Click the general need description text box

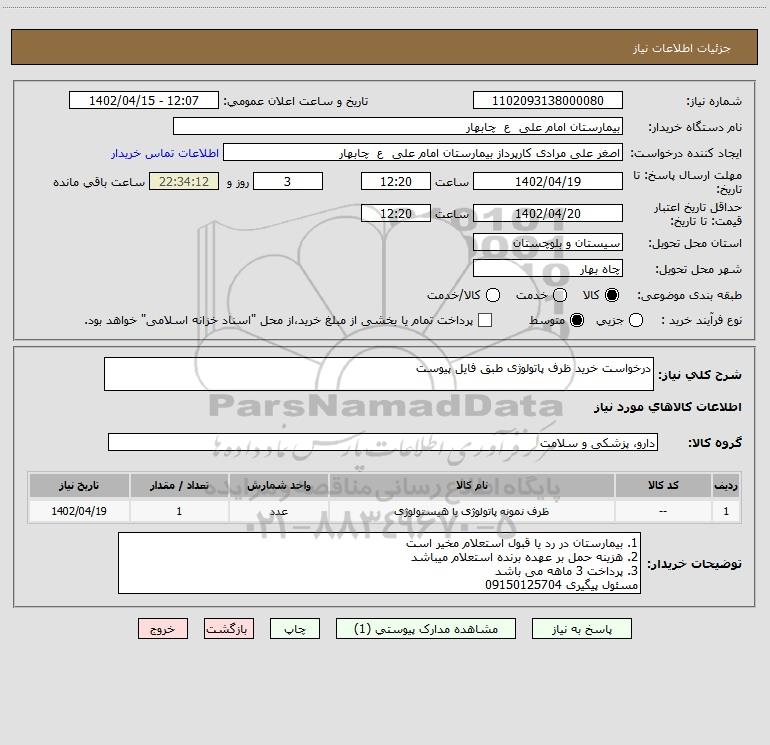[x=379, y=374]
